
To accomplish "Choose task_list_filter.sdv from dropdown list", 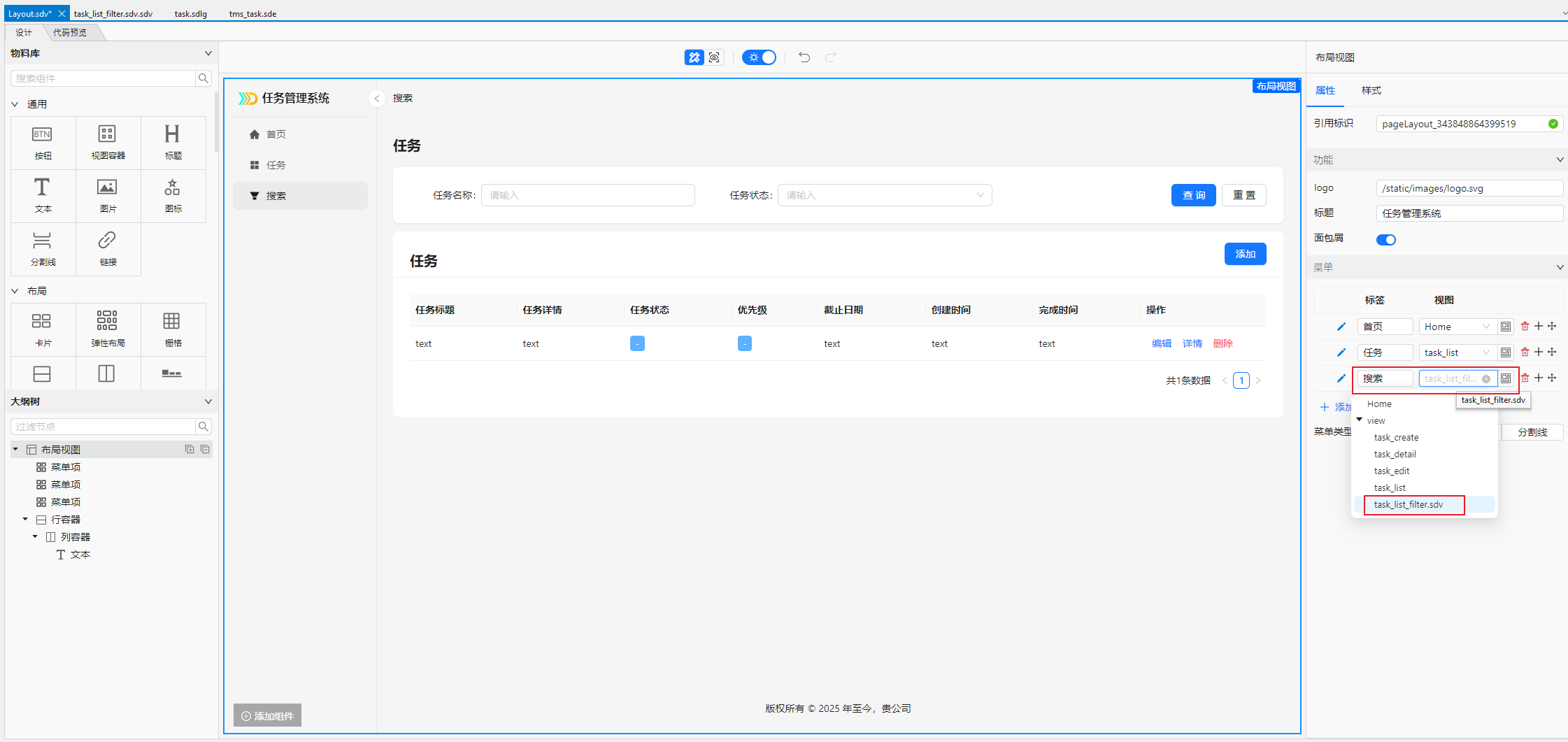I will [x=1424, y=504].
